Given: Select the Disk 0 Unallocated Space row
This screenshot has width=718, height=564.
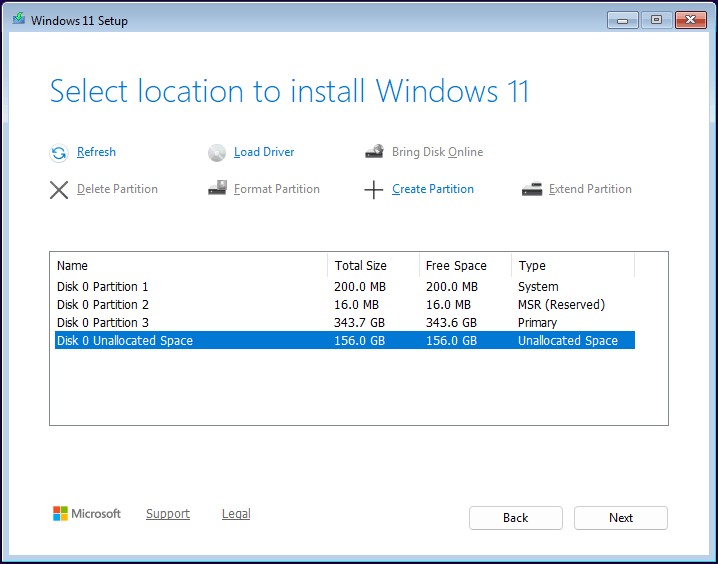Looking at the screenshot, I should (x=345, y=340).
